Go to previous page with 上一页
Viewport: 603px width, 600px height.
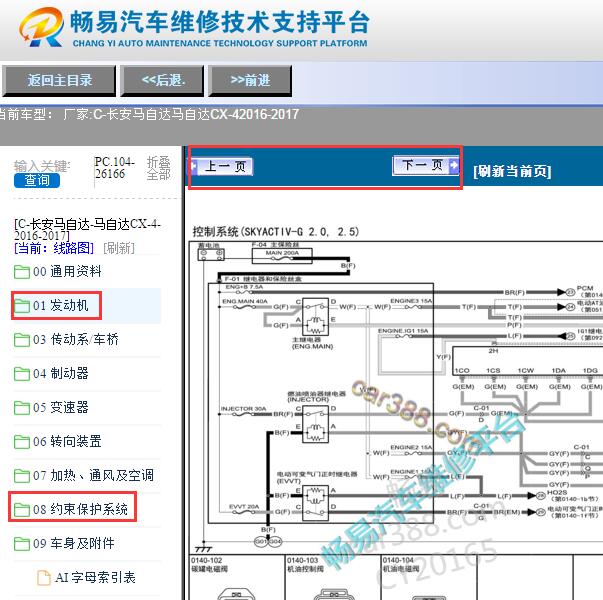point(222,167)
